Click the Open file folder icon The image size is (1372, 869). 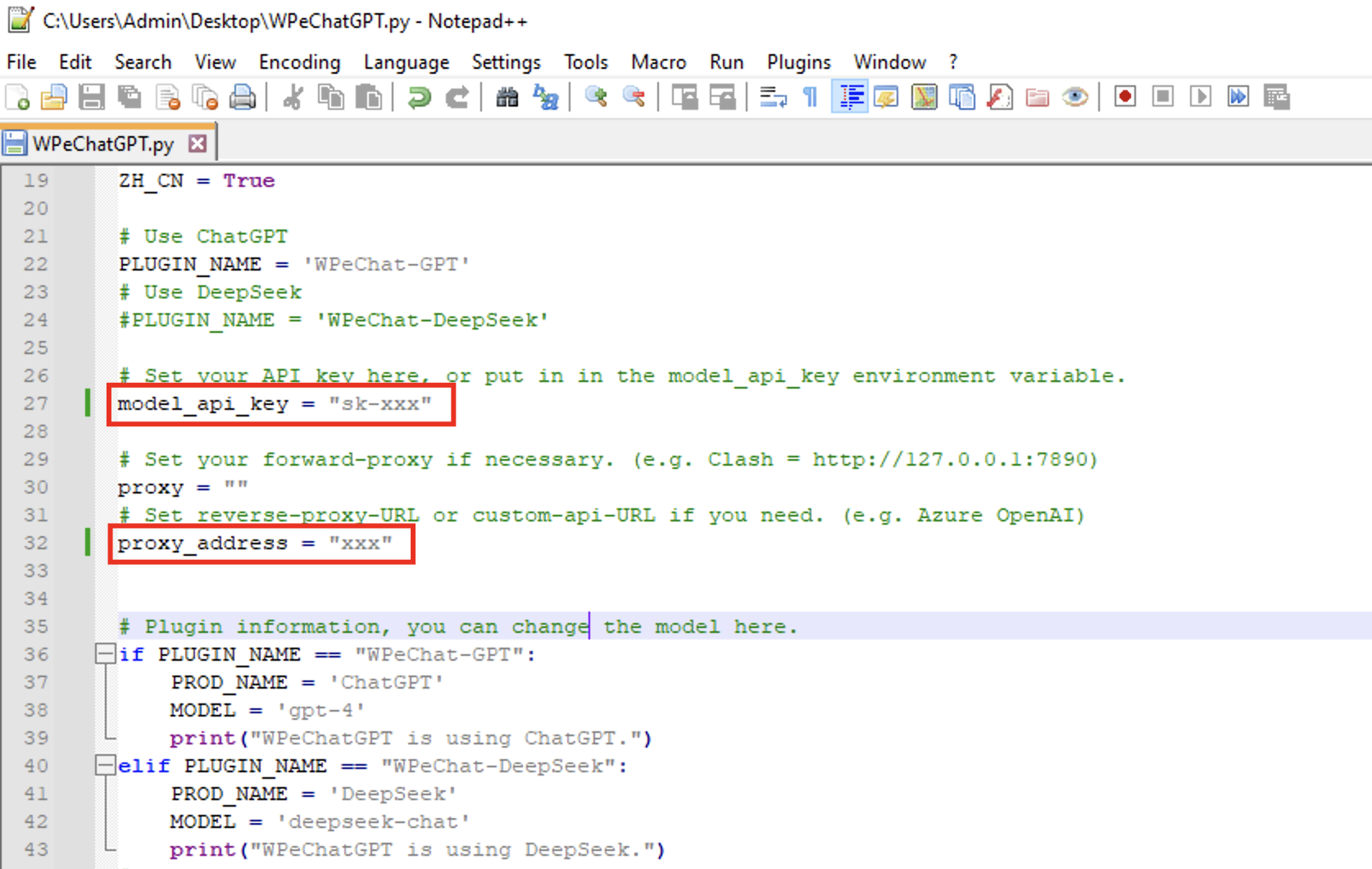tap(53, 97)
